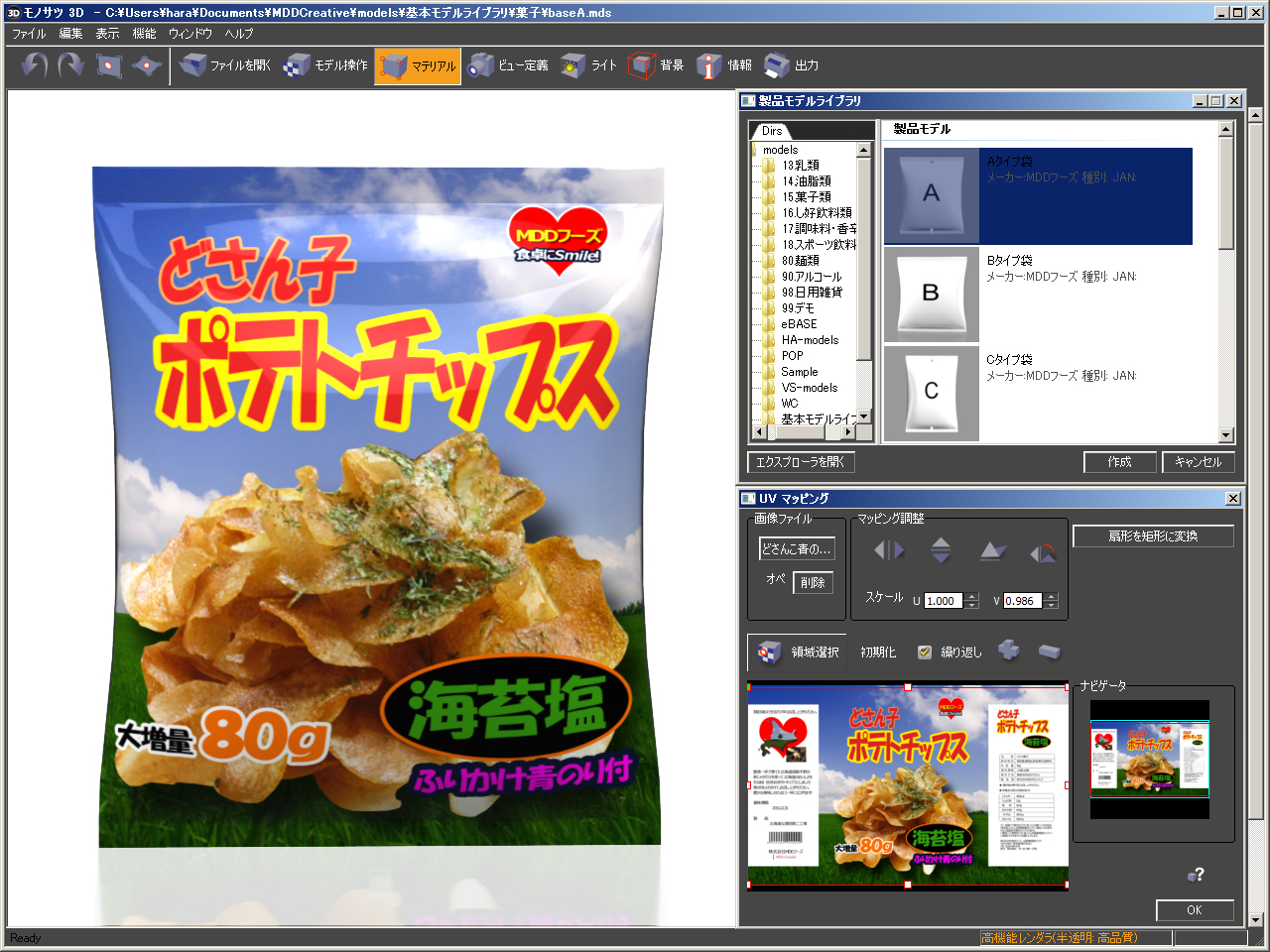Click the plus-shaped block icon
Viewport: 1270px width, 952px height.
(x=1009, y=651)
